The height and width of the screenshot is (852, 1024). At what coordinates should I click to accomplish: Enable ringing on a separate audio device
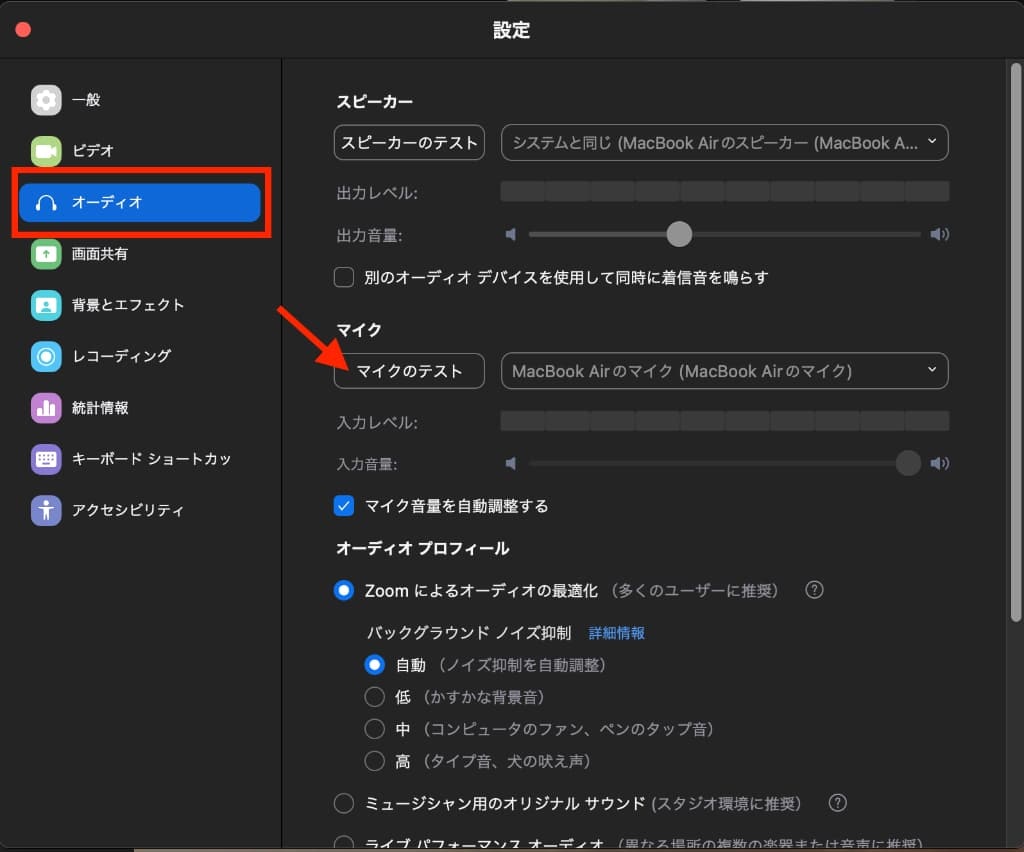343,277
